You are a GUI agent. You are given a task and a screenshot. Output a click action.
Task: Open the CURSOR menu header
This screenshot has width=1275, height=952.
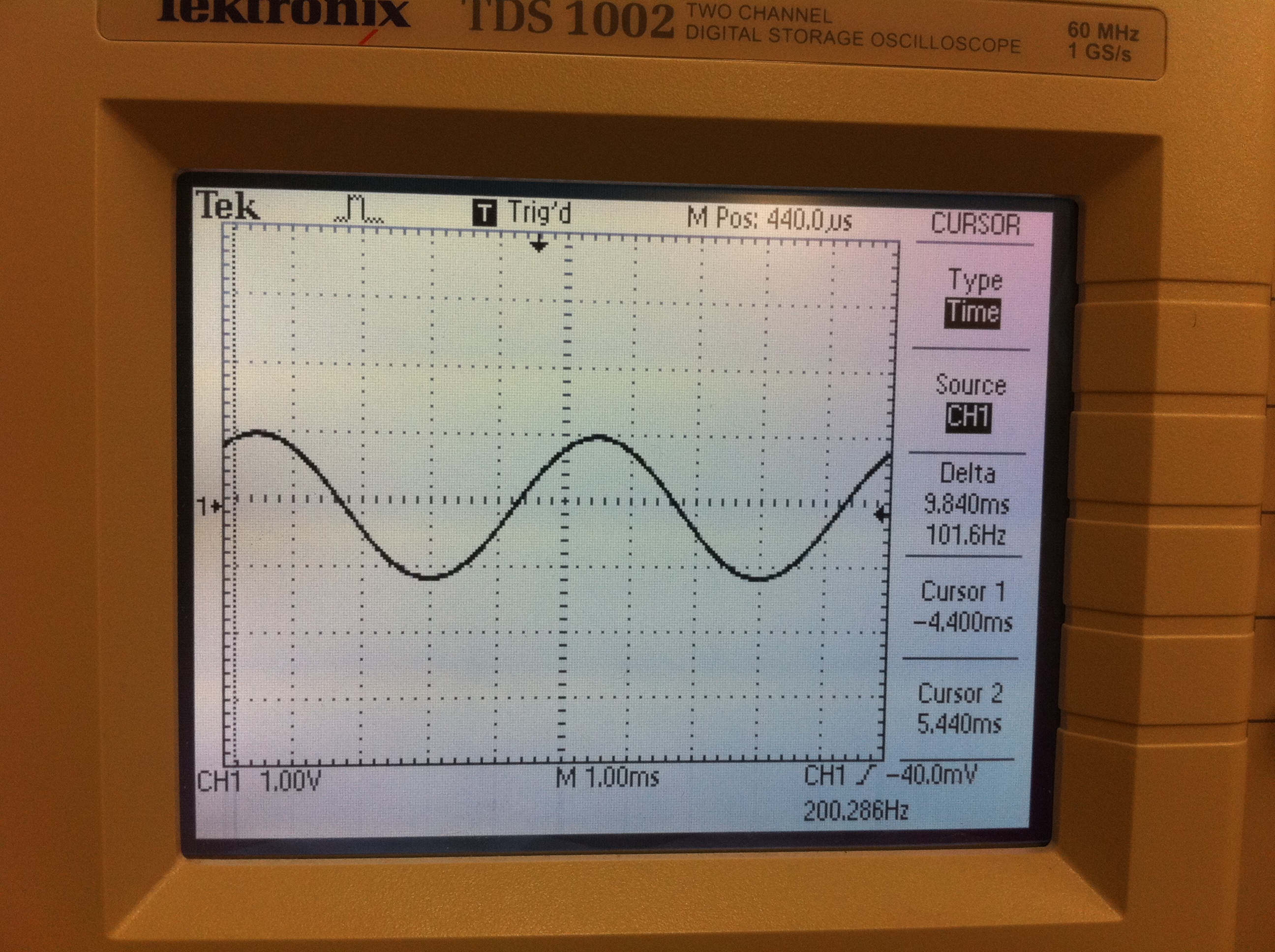coord(975,224)
